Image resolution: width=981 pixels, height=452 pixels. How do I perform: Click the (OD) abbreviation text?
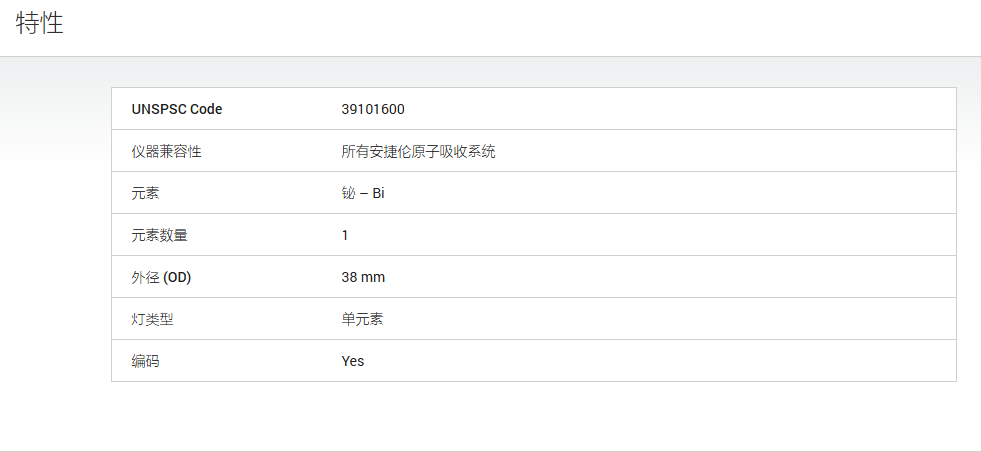pos(177,277)
